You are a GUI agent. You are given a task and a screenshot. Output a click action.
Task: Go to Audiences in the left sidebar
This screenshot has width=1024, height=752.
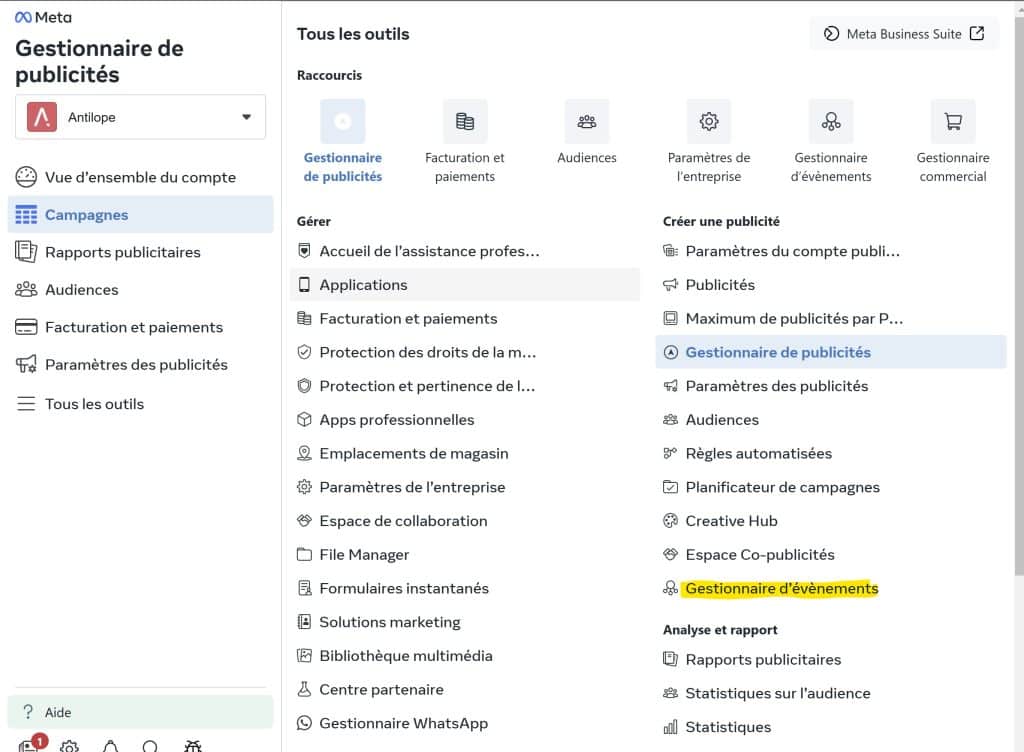point(140,289)
